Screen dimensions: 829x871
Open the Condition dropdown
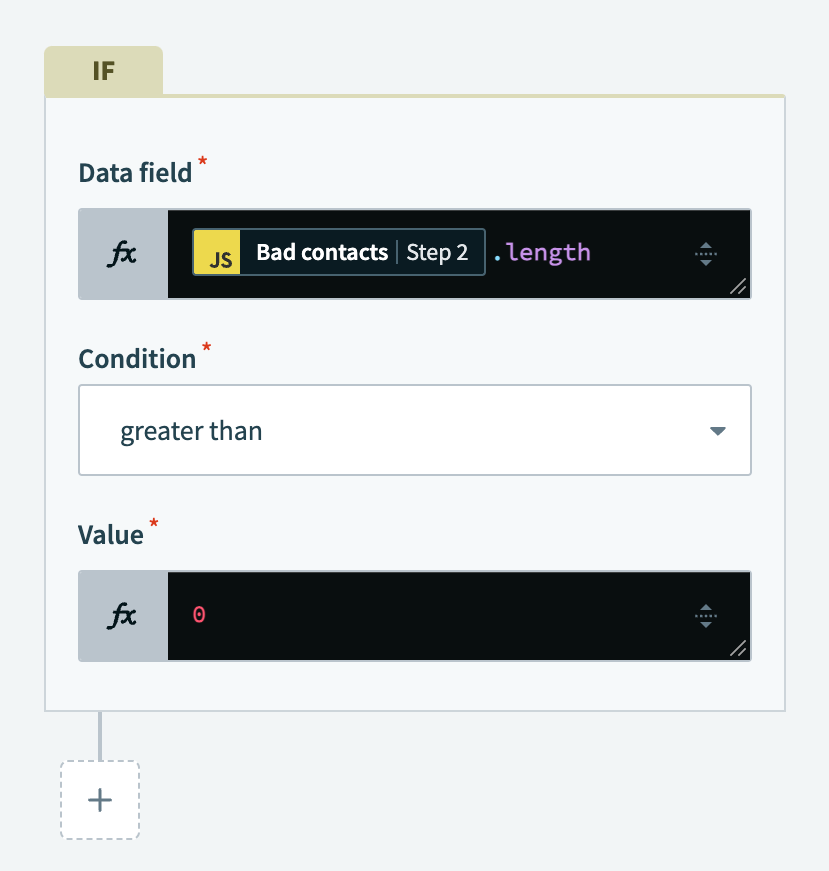click(x=415, y=430)
